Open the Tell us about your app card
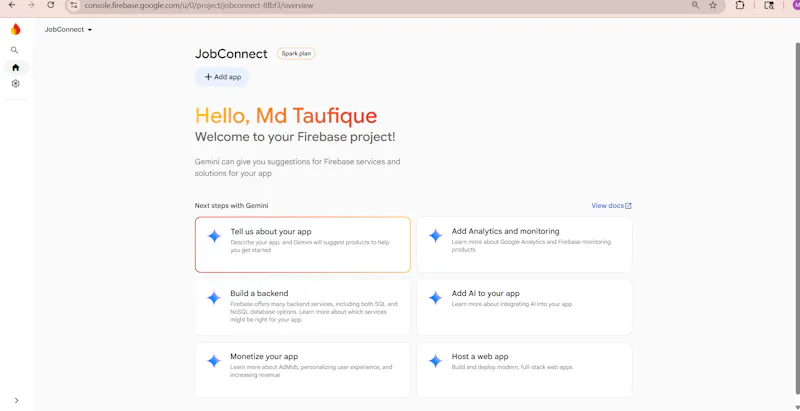800x411 pixels. click(x=303, y=245)
